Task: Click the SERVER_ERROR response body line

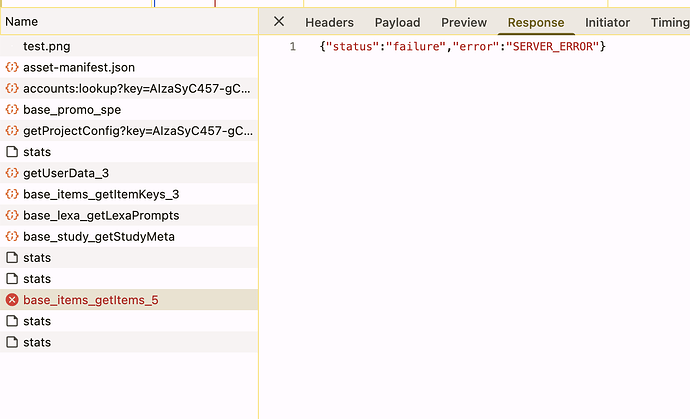Action: pyautogui.click(x=463, y=47)
